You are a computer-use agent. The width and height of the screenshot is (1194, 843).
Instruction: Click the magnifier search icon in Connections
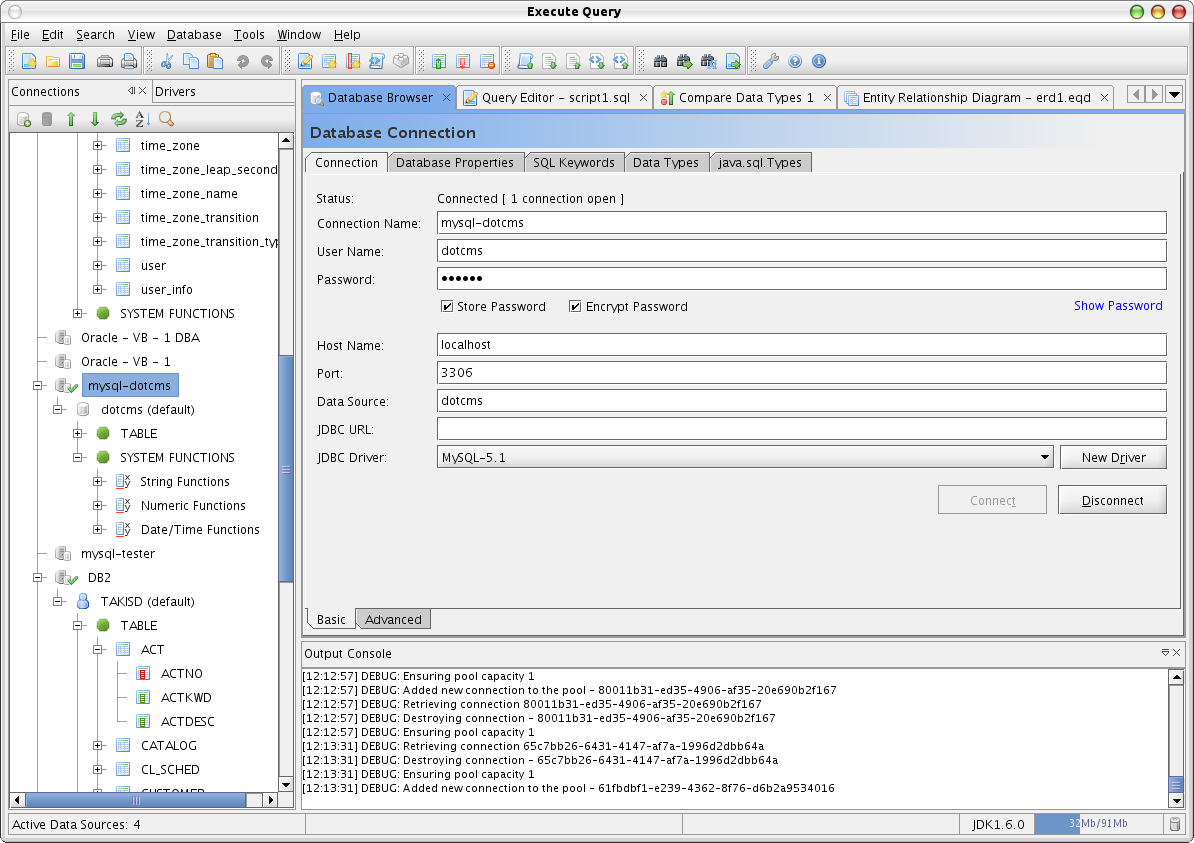click(167, 119)
